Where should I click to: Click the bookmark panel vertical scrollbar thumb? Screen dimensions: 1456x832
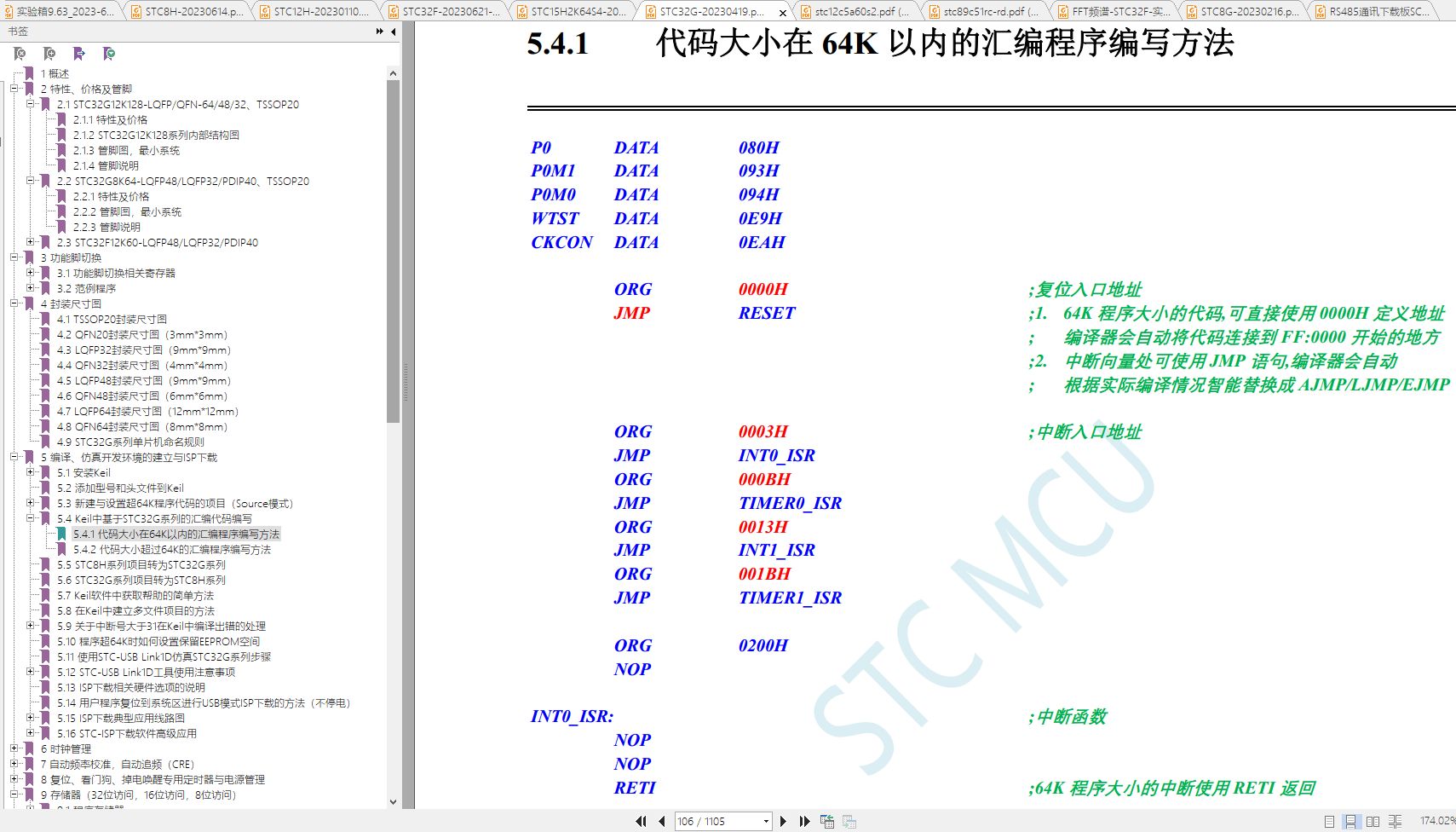point(393,251)
